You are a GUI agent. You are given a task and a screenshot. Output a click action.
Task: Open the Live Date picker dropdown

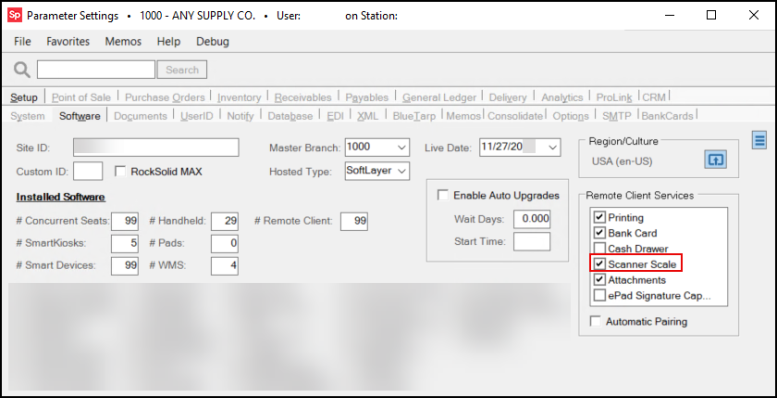[553, 147]
